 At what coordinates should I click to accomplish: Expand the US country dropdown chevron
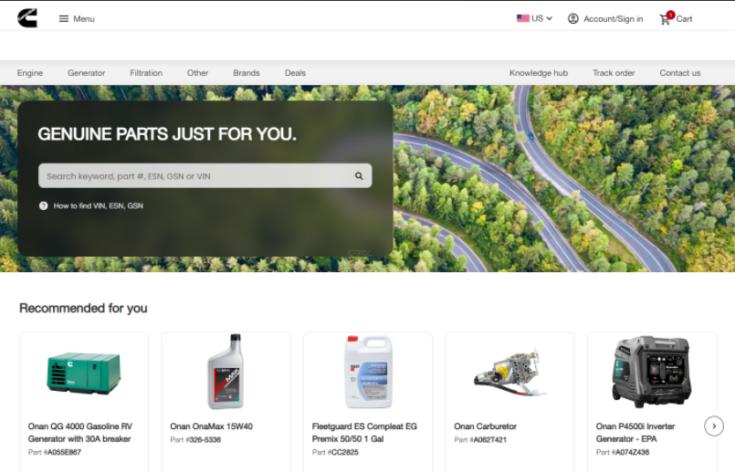click(549, 19)
